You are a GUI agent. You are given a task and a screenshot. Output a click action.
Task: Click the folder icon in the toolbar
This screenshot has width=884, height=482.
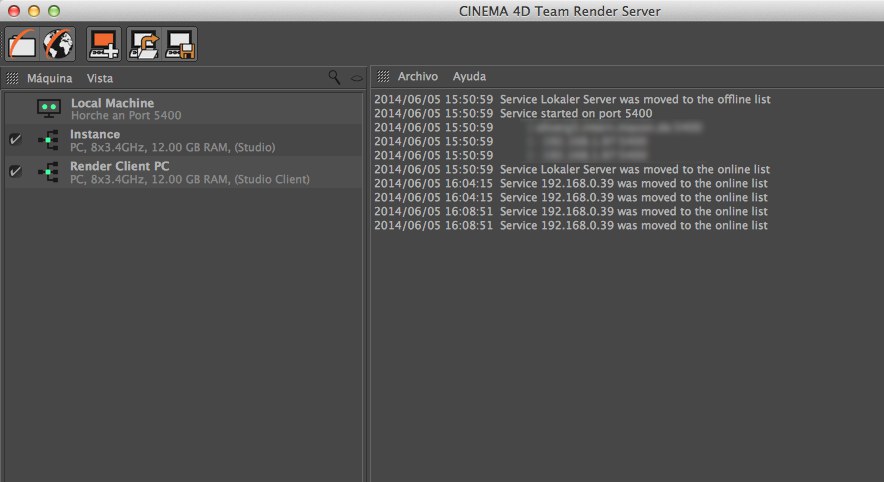(22, 44)
